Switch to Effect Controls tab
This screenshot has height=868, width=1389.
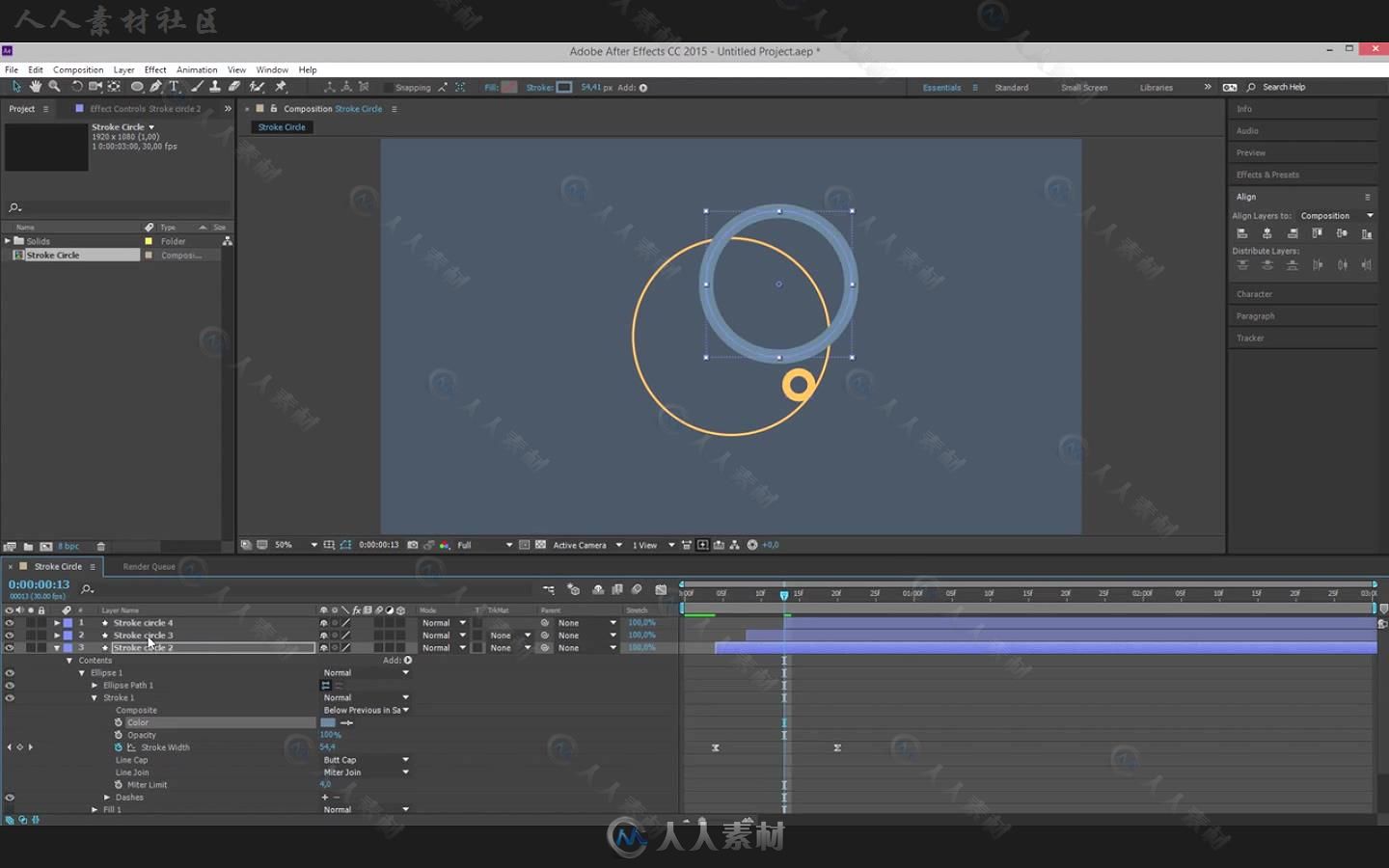coord(145,109)
